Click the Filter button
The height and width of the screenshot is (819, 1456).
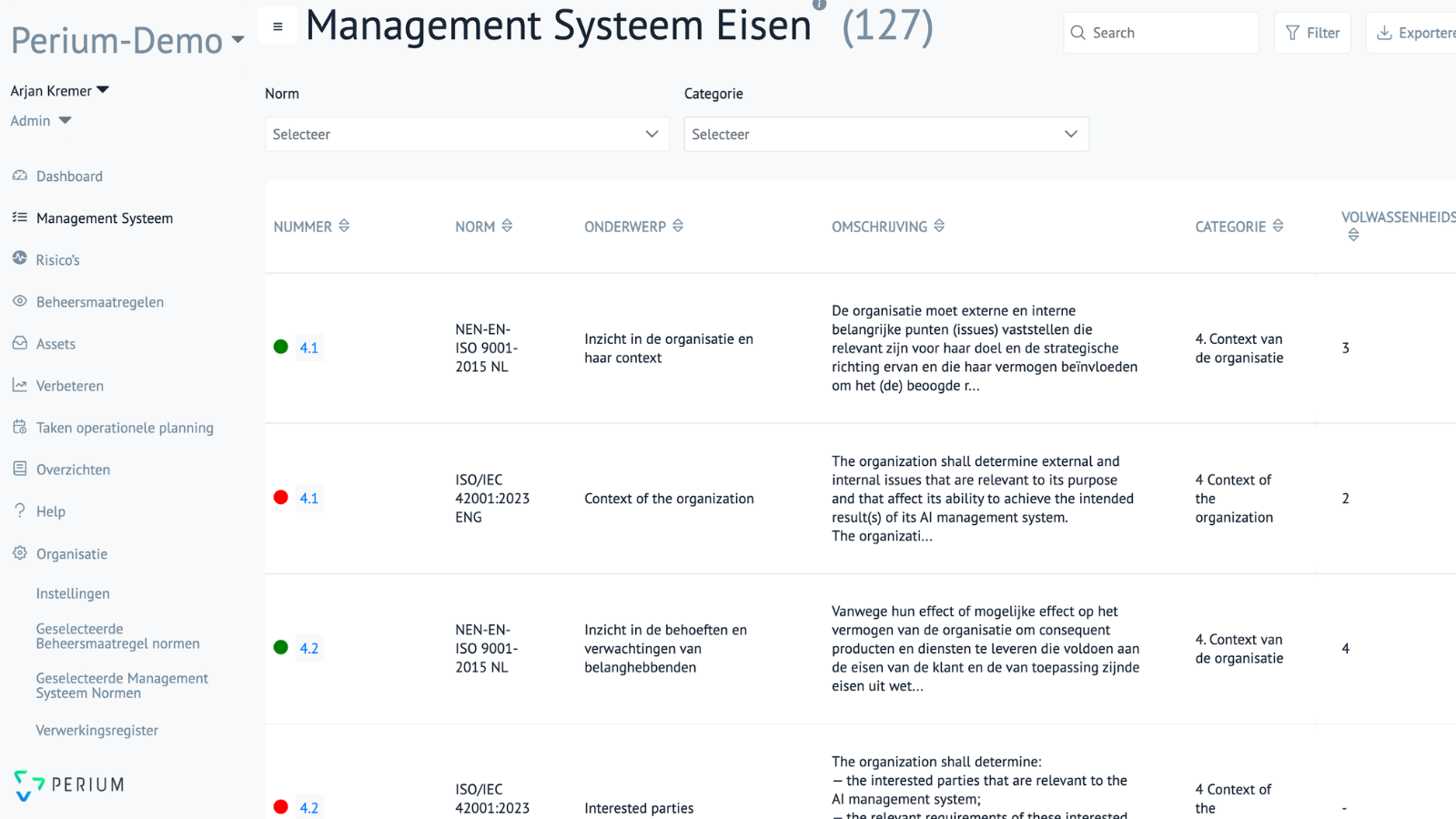tap(1312, 33)
